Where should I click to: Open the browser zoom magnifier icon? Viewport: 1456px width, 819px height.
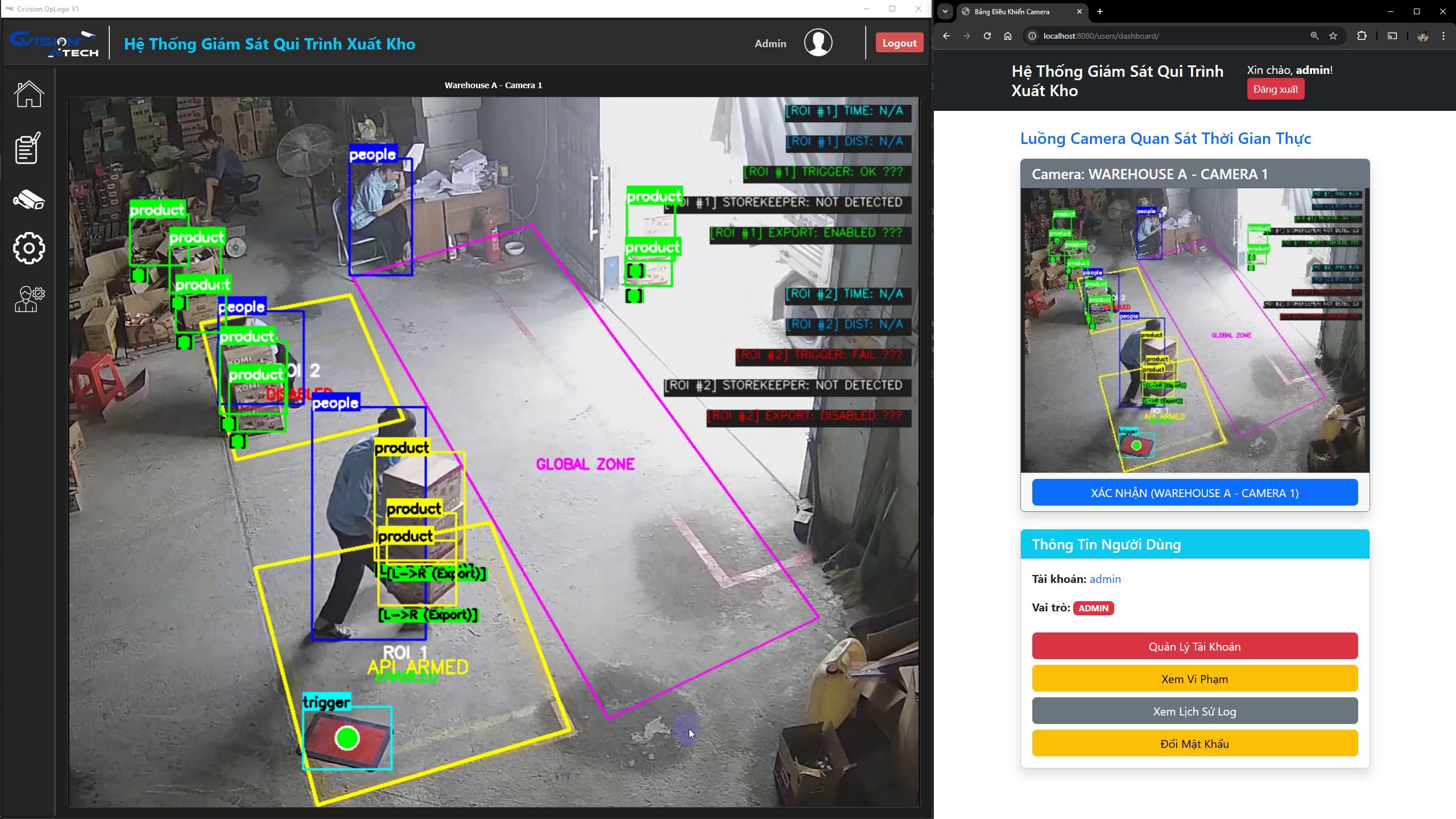coord(1314,36)
